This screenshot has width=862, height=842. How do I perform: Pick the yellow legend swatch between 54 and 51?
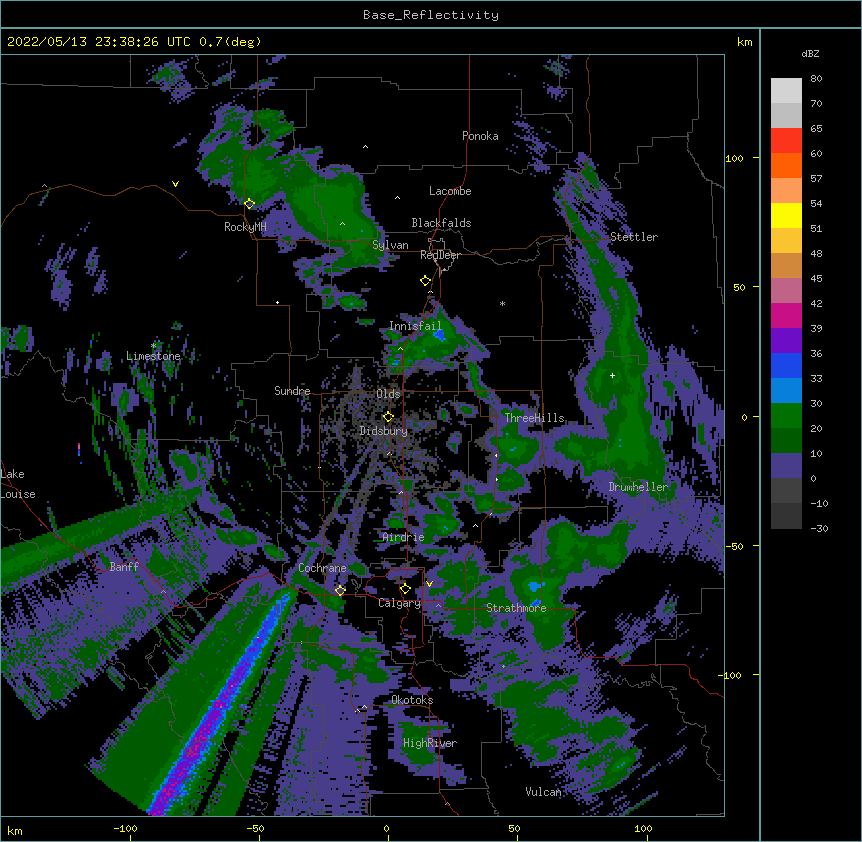click(x=786, y=216)
